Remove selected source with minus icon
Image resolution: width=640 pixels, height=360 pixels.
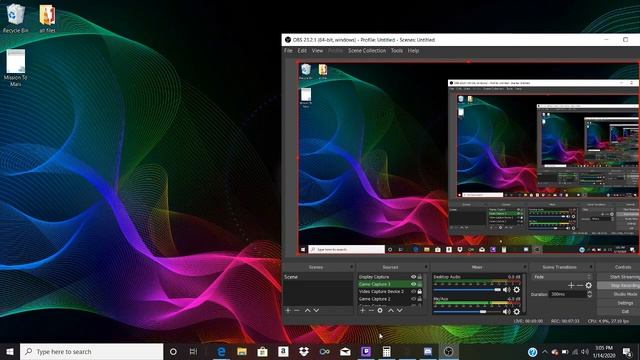tap(371, 311)
